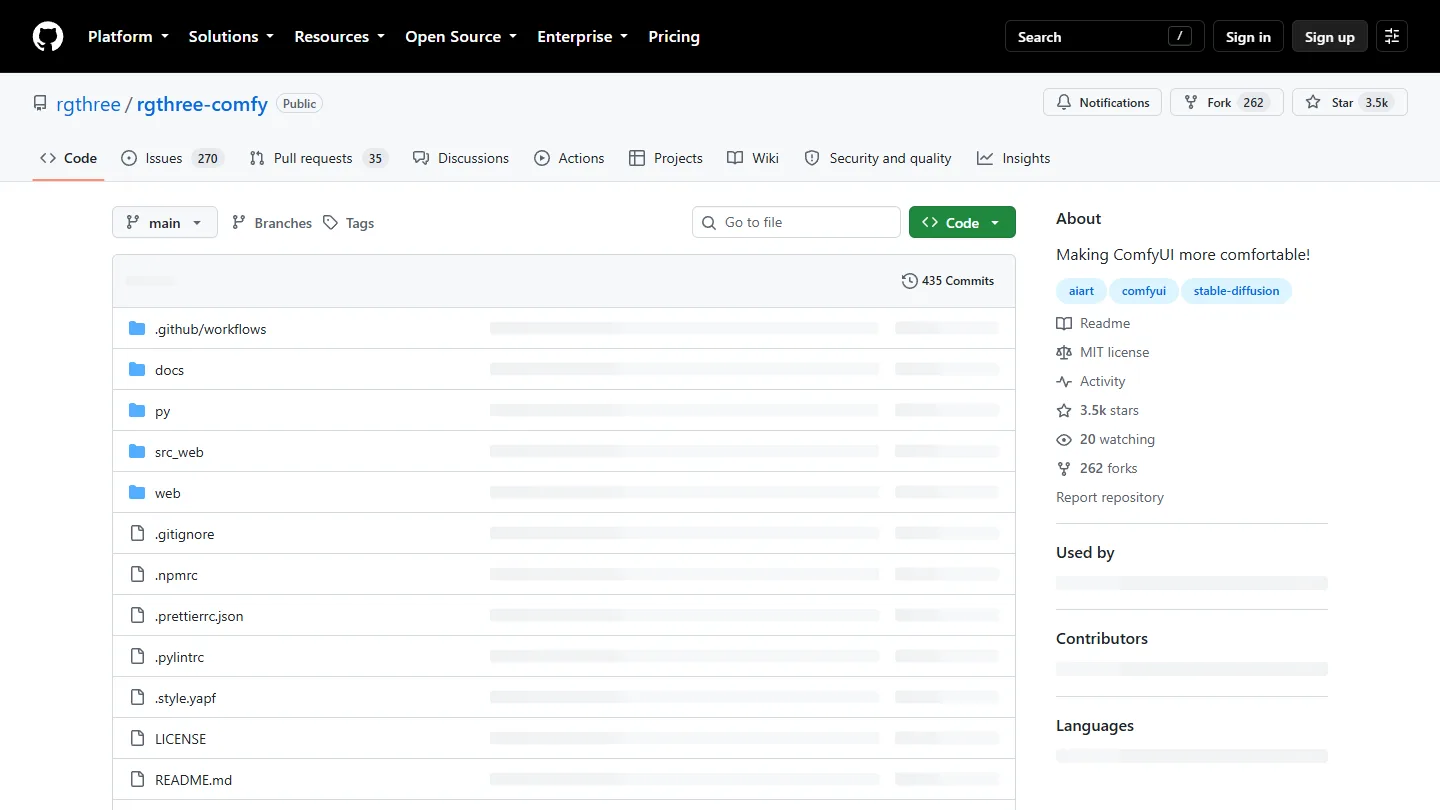Go to the Discussions tab

(x=461, y=158)
